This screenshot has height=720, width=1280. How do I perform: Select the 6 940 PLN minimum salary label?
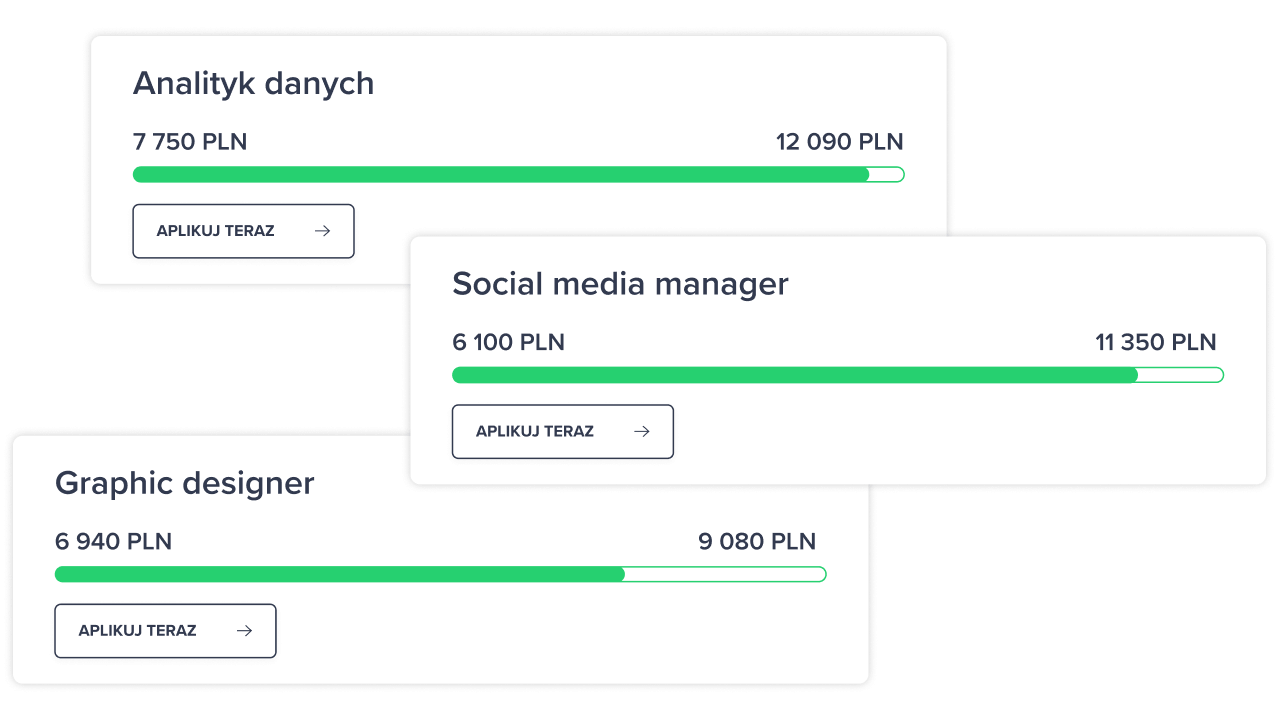coord(113,542)
